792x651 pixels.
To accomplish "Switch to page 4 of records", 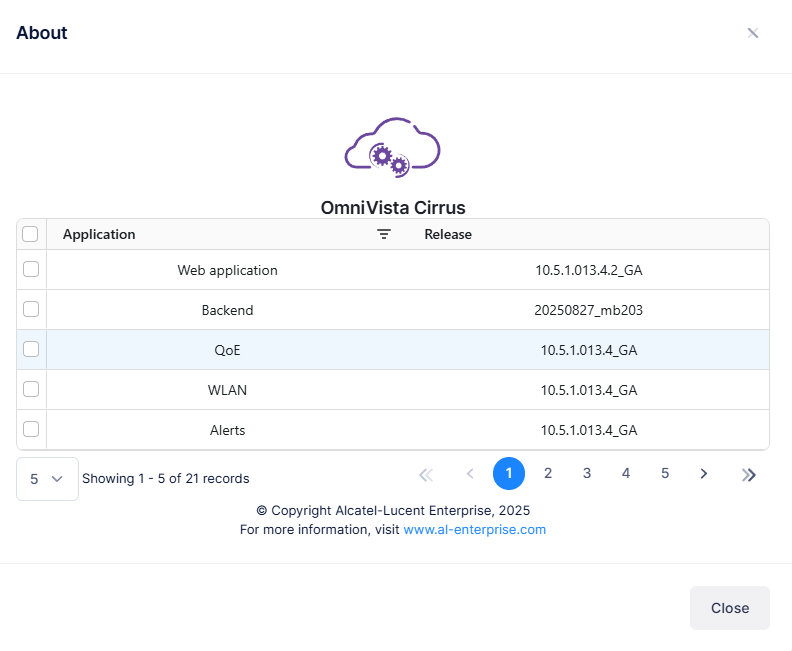I will point(626,473).
